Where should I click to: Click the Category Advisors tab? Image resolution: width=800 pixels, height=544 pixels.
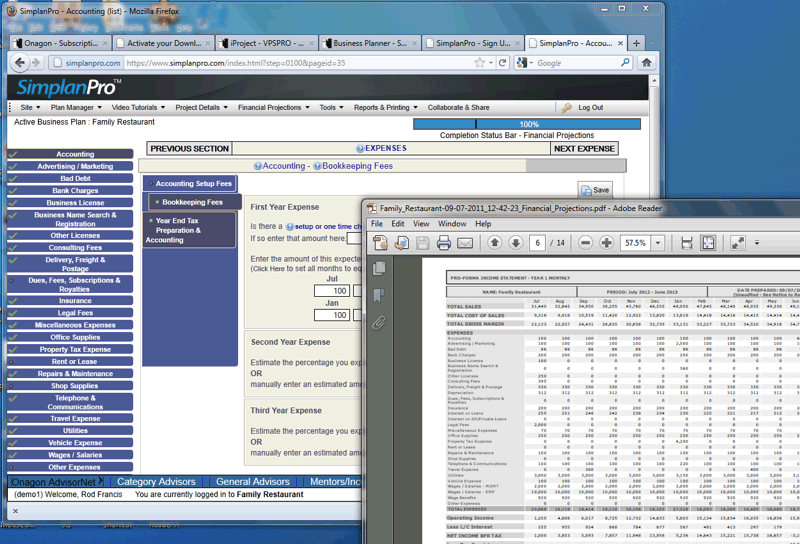point(156,482)
